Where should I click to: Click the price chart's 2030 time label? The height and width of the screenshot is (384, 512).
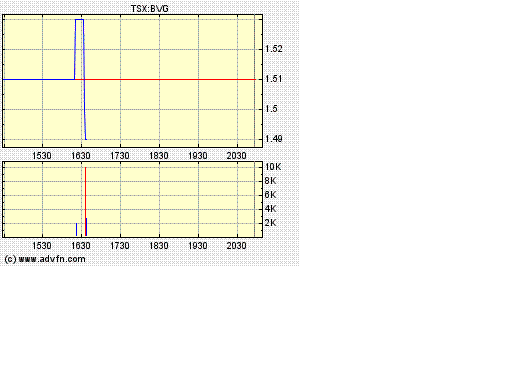click(x=236, y=156)
